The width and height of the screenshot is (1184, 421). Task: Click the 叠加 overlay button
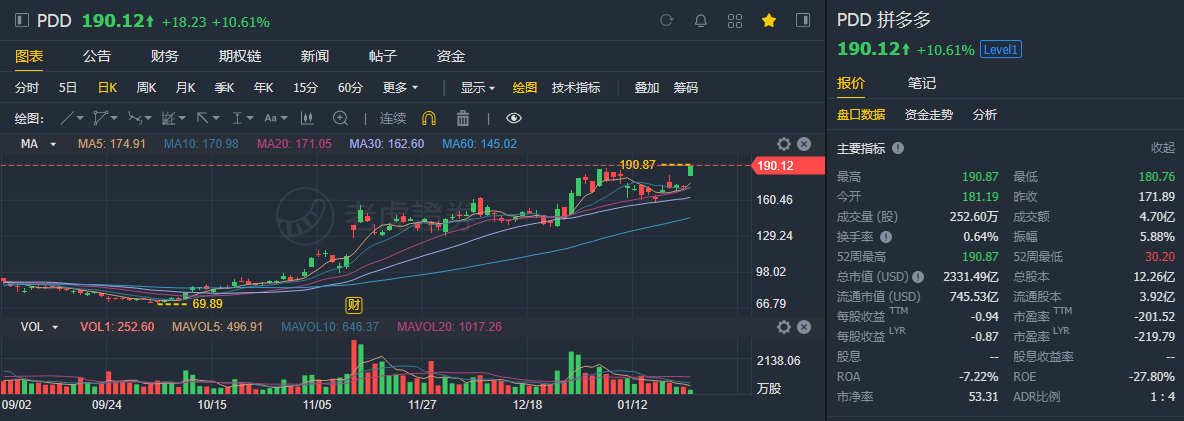pos(646,88)
